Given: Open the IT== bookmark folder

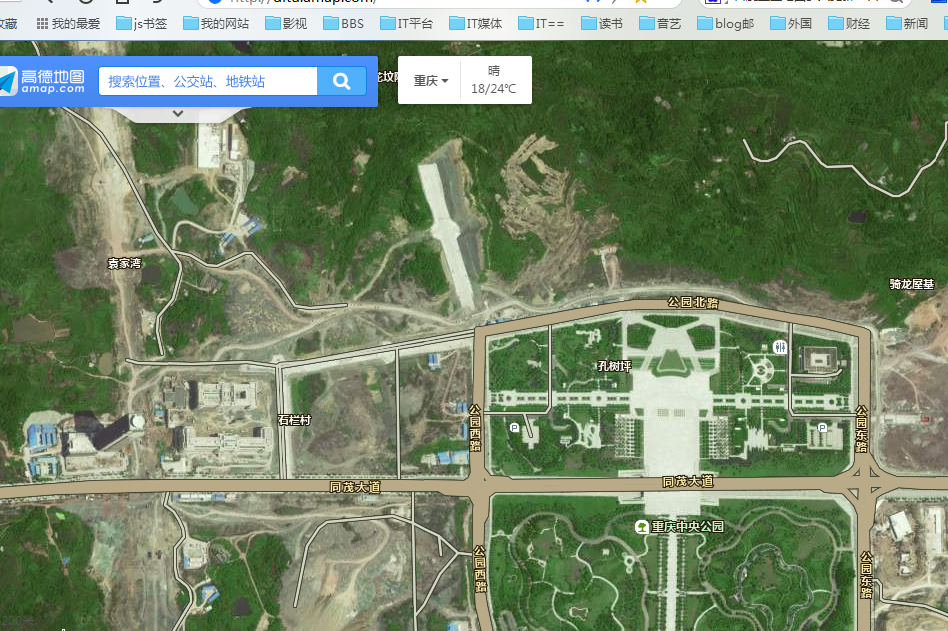Looking at the screenshot, I should (541, 24).
